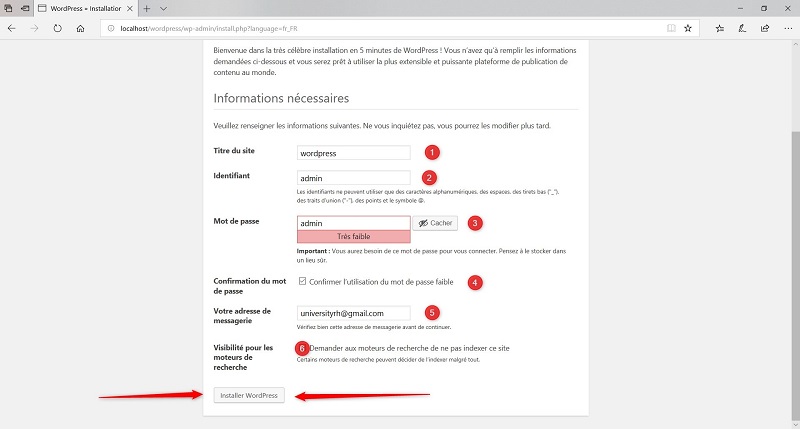Select the WordPress Installation tab
This screenshot has height=429, width=800.
85,9
